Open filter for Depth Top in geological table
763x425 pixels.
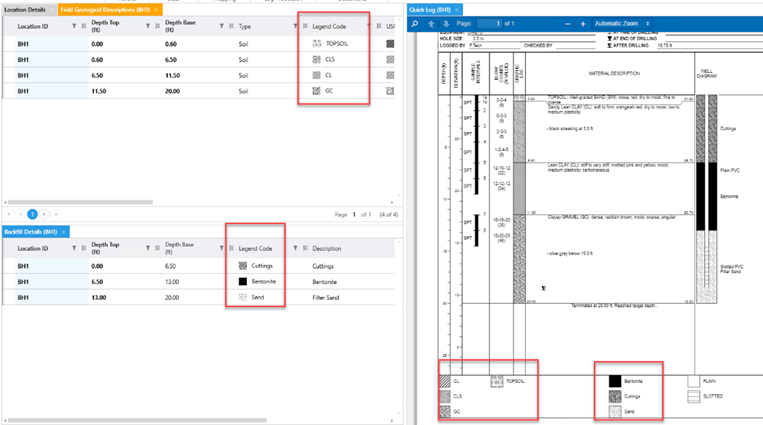[148, 27]
